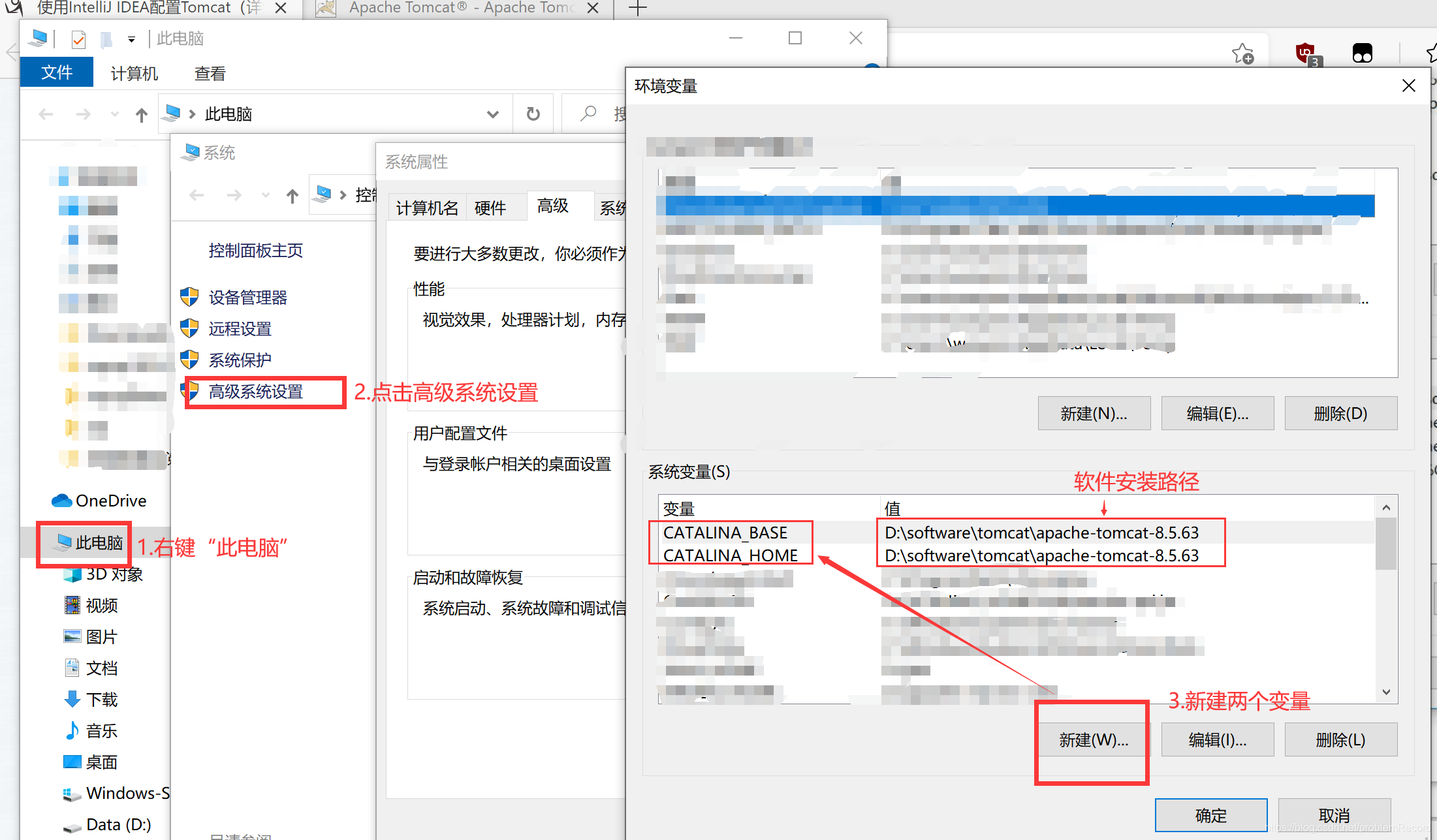The height and width of the screenshot is (840, 1437).
Task: Navigate up one folder level with up arrow
Action: [x=141, y=114]
